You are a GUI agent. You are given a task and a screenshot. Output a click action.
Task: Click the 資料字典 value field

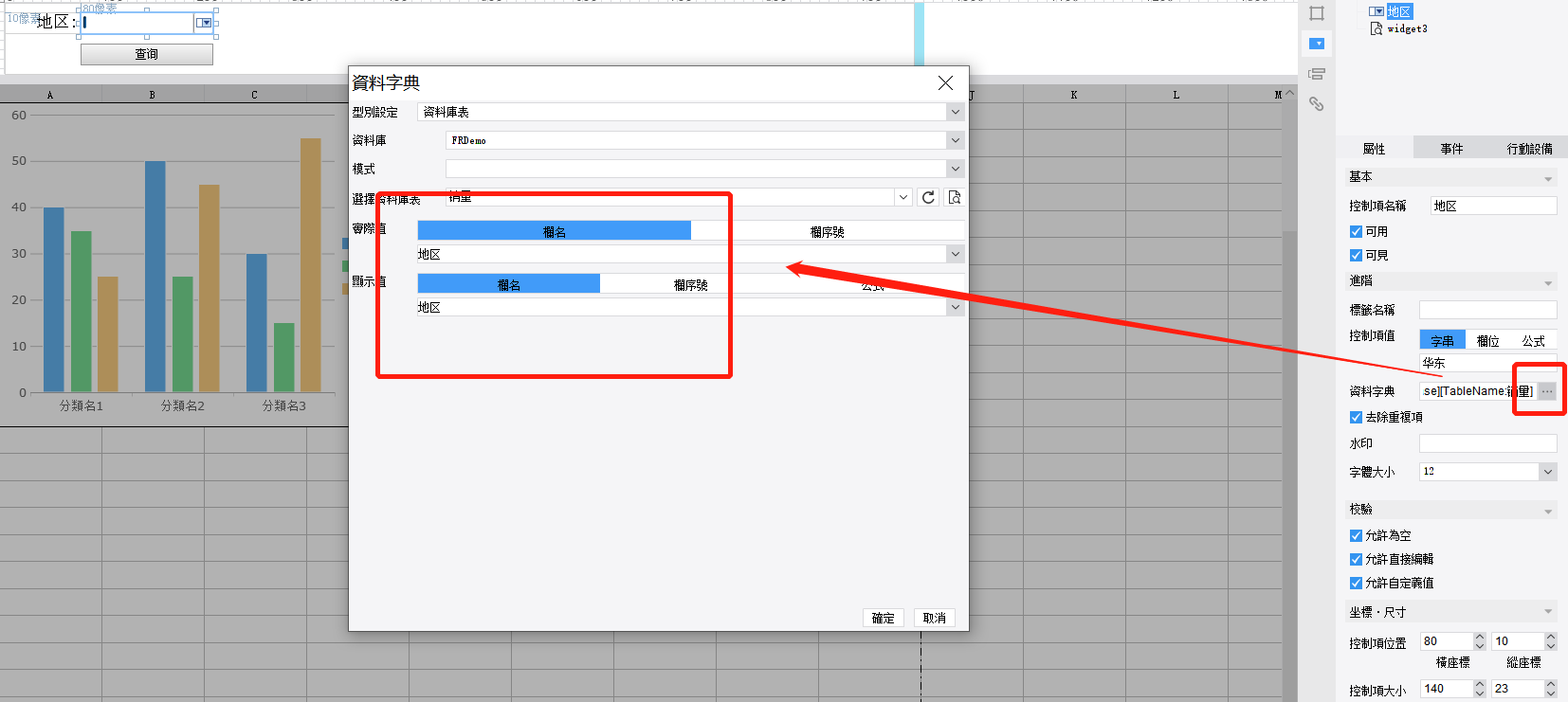pyautogui.click(x=1478, y=391)
